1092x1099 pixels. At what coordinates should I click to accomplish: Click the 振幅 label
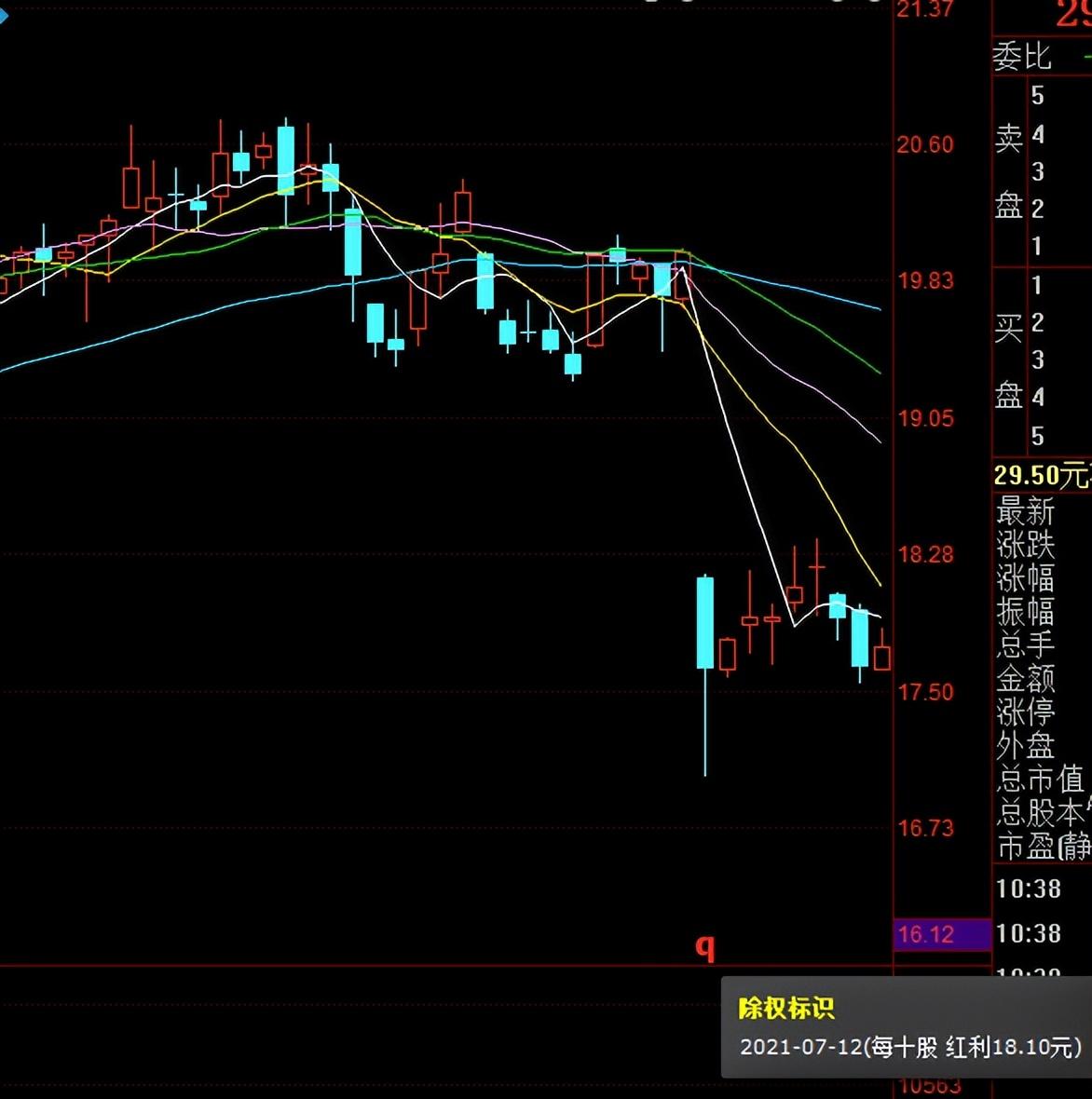(1025, 611)
